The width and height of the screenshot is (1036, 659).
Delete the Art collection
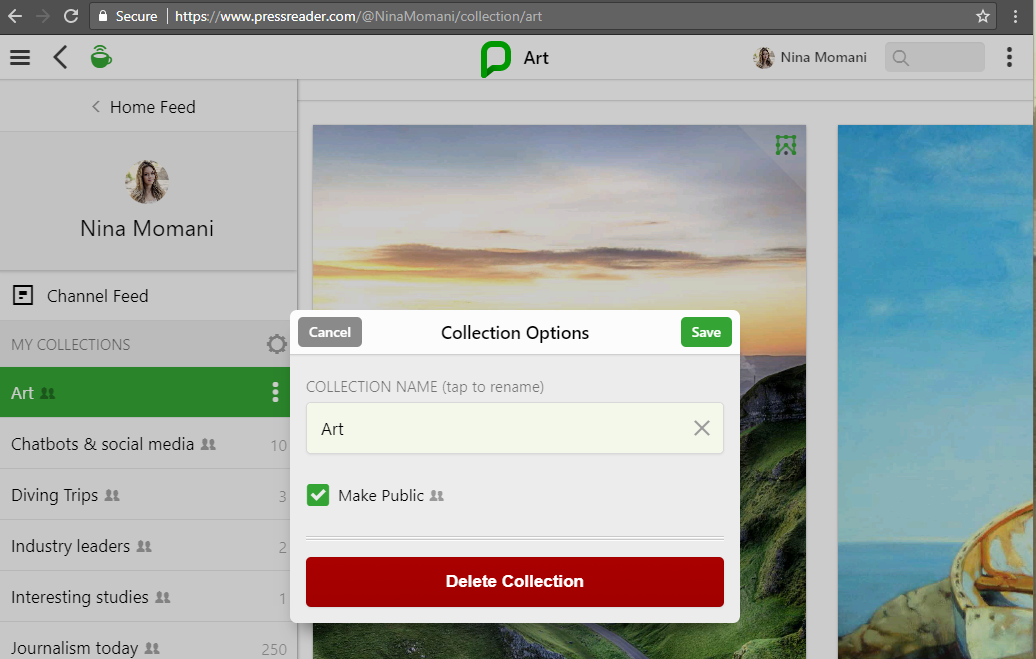click(x=515, y=582)
